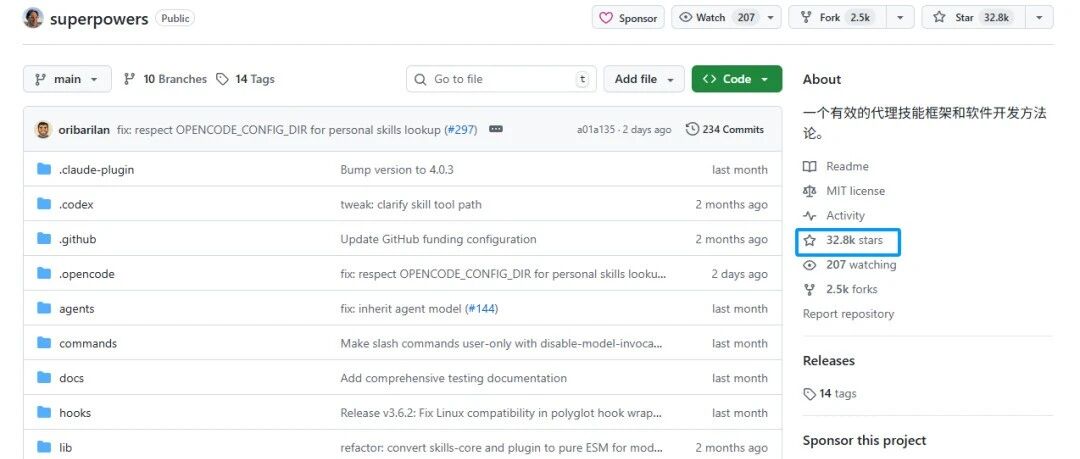The width and height of the screenshot is (1080, 459).
Task: Click the branch icon beside 10 Branches
Action: (x=129, y=79)
